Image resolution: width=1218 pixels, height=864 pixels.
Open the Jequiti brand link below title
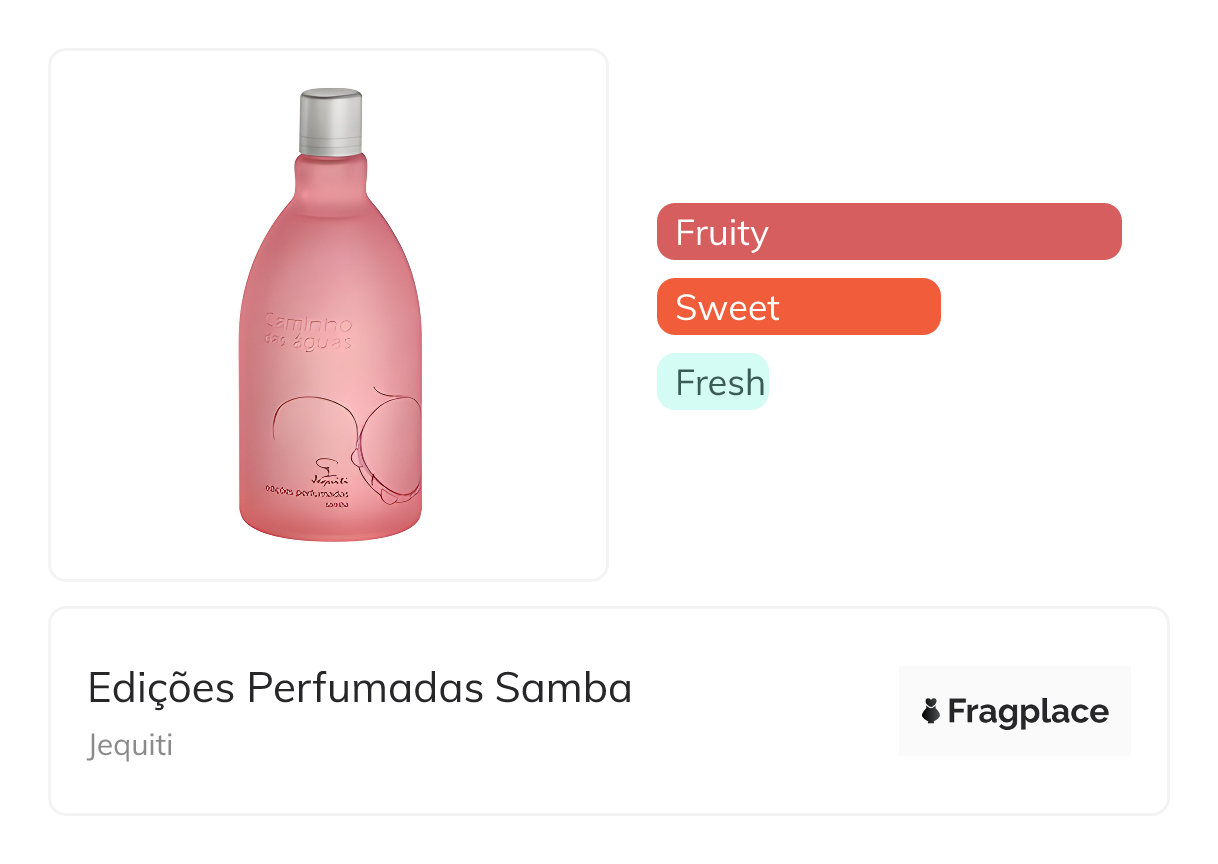pos(130,746)
